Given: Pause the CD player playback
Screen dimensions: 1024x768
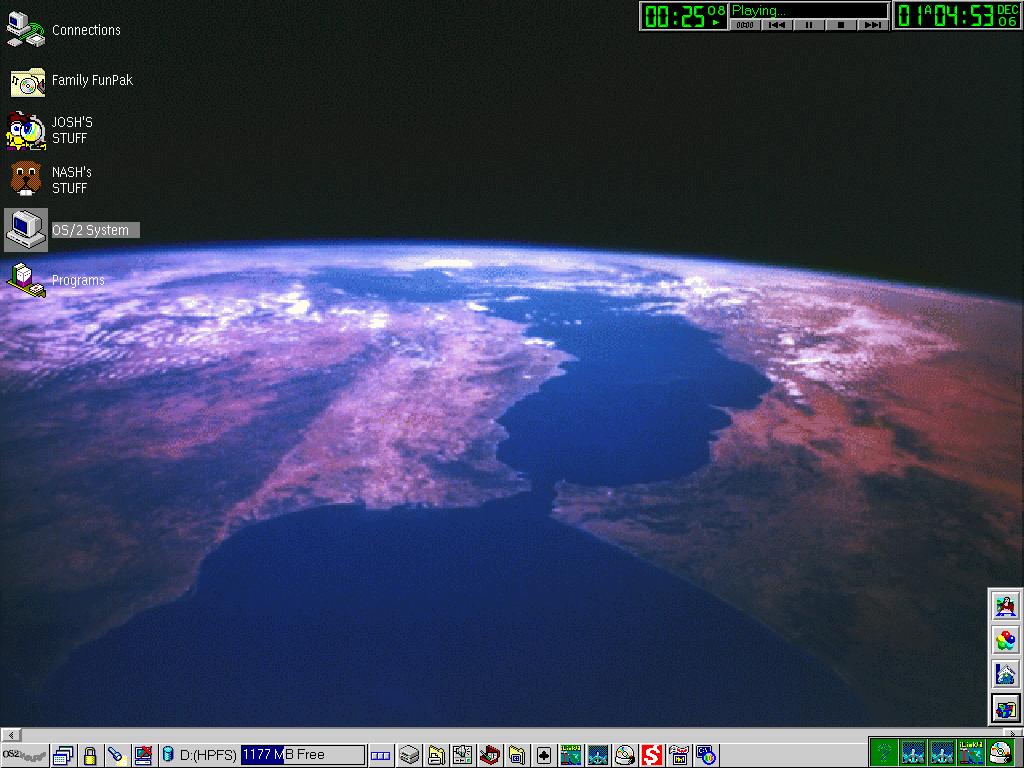Looking at the screenshot, I should [809, 25].
